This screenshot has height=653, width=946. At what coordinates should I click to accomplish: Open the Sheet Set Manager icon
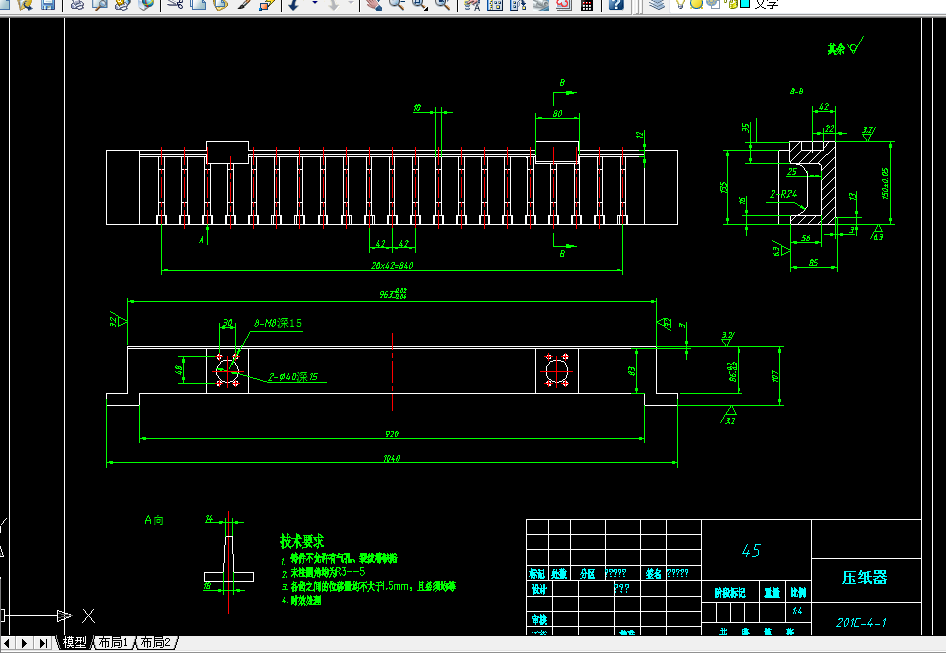point(541,4)
